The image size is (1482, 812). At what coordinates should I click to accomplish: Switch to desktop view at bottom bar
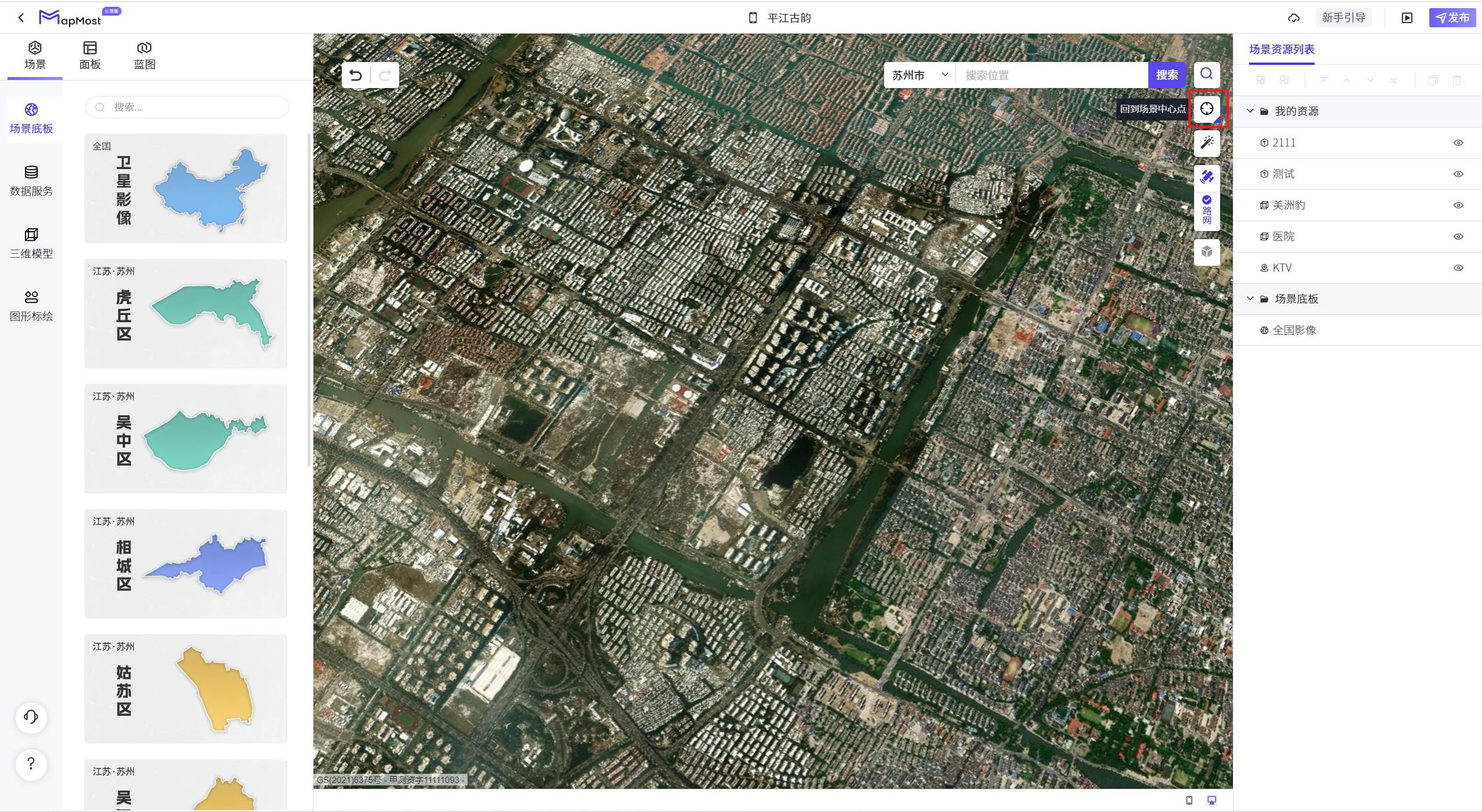pyautogui.click(x=1211, y=800)
